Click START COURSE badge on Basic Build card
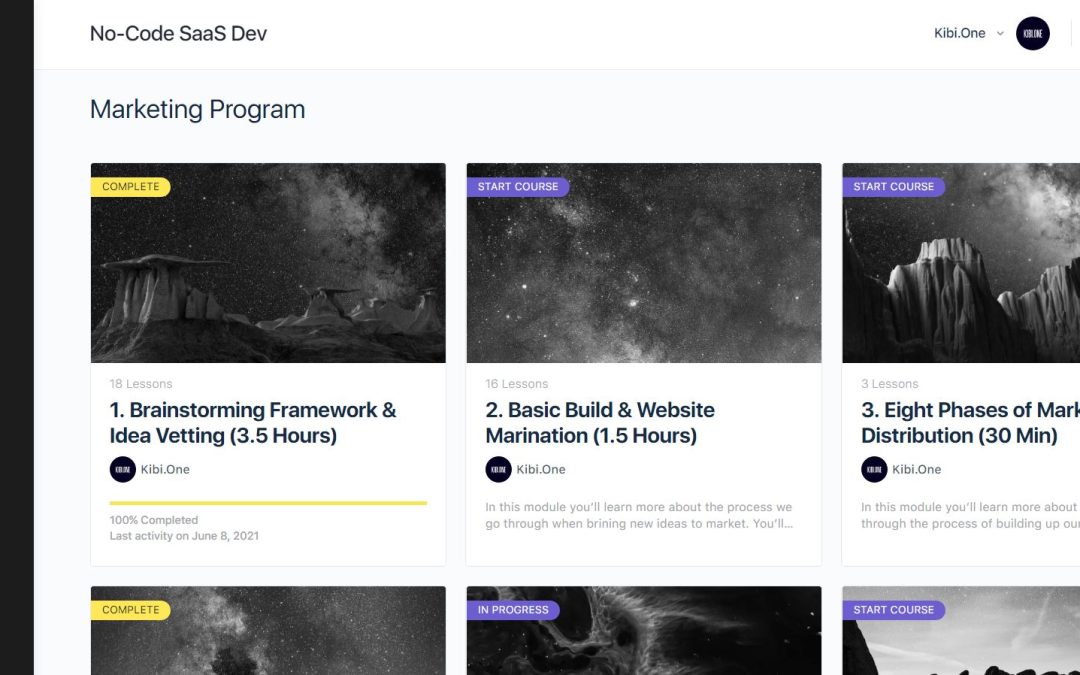Screen dimensions: 1080x675 (518, 187)
